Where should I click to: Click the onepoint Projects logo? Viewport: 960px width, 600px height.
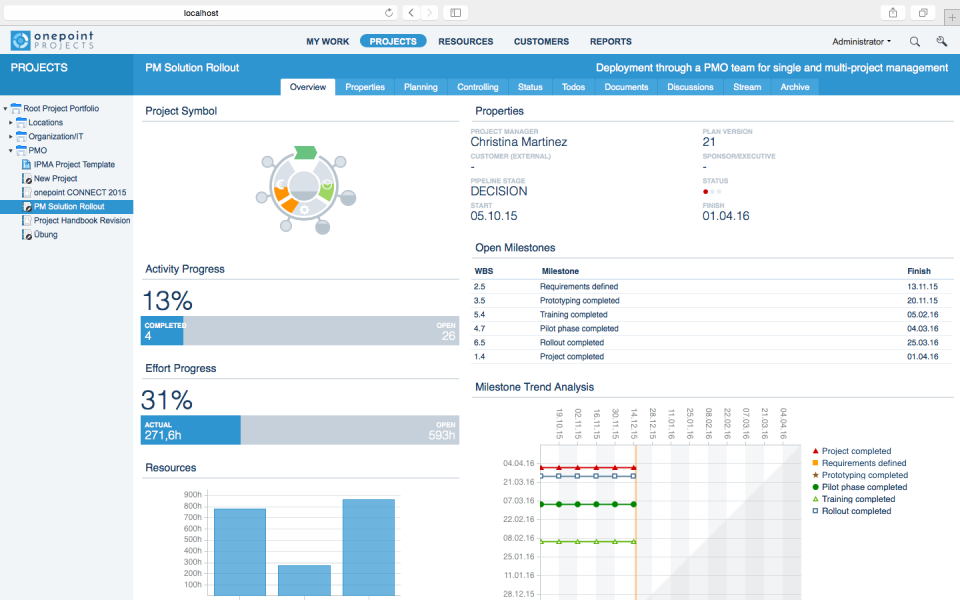pos(52,40)
